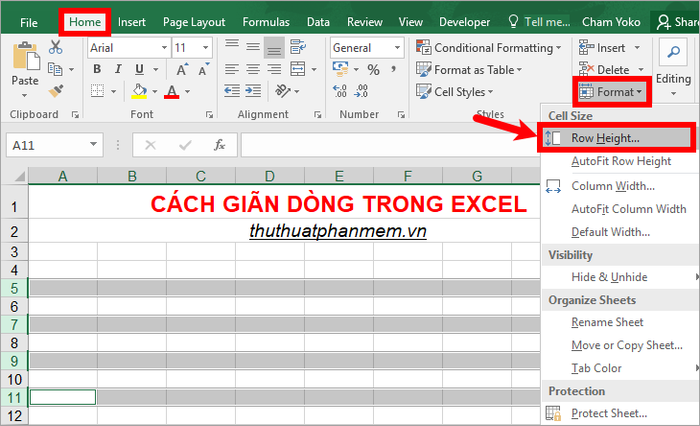700x426 pixels.
Task: Click the Copy icon in Clipboard
Action: (x=55, y=69)
